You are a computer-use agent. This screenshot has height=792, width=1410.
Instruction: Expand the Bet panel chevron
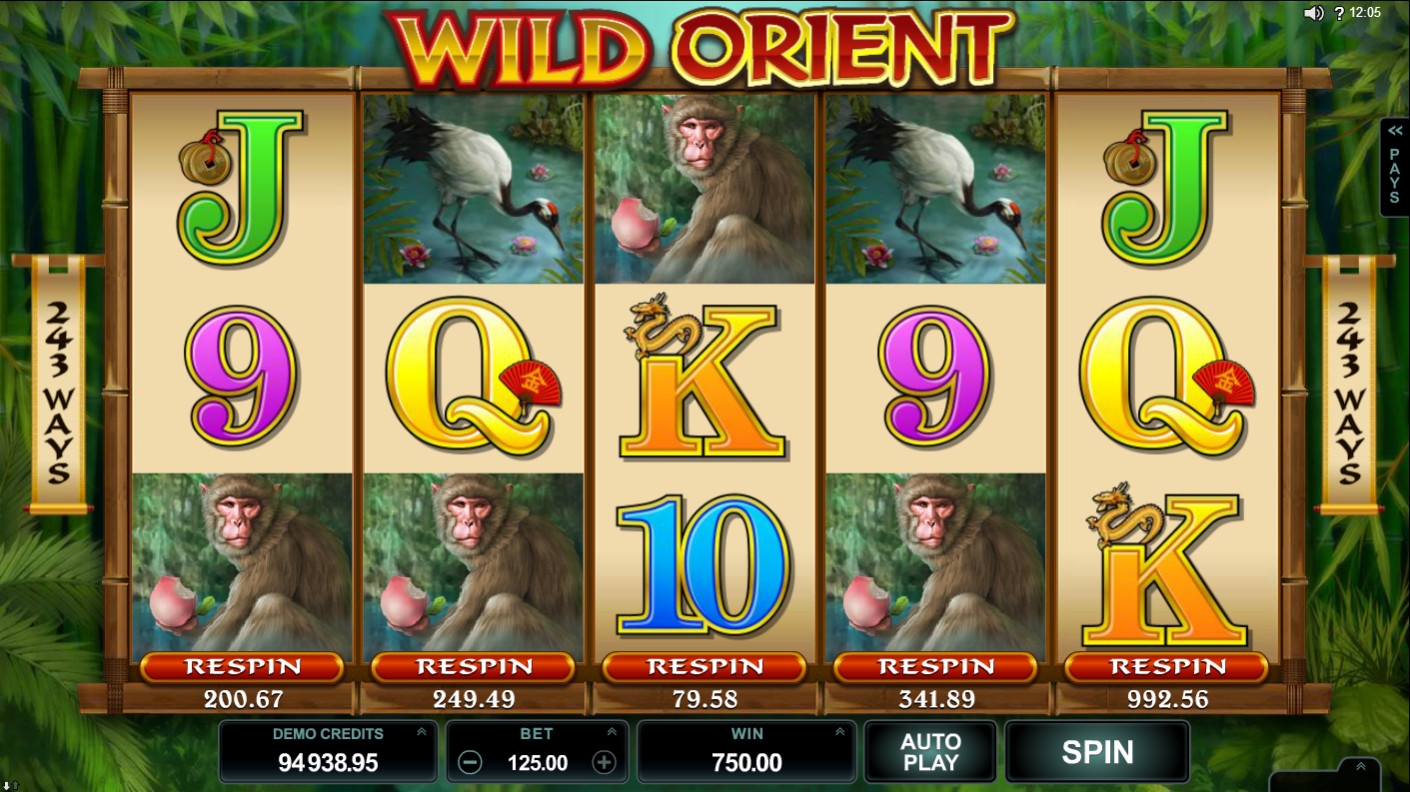tap(611, 733)
